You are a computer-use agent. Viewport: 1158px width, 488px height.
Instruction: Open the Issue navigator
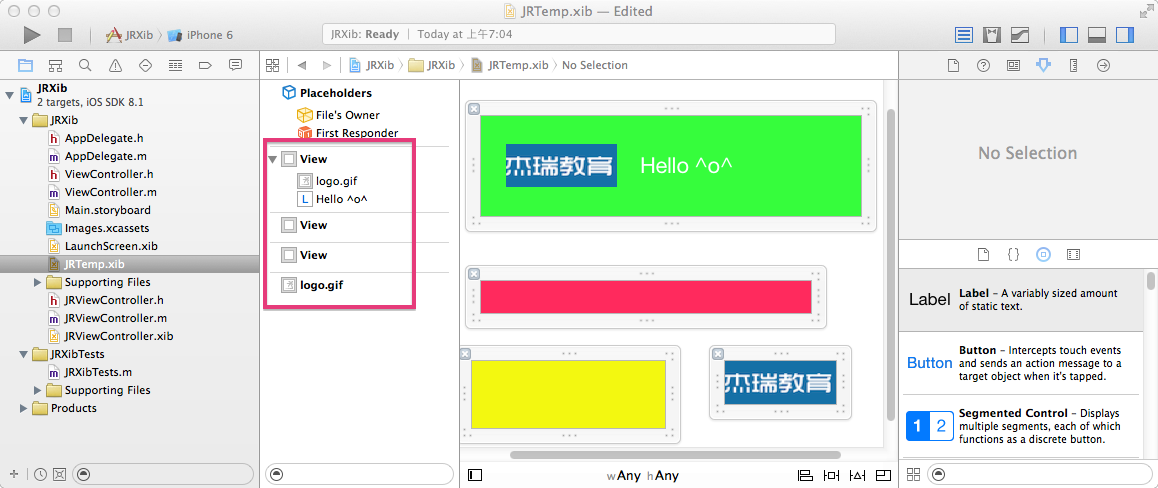[x=115, y=65]
